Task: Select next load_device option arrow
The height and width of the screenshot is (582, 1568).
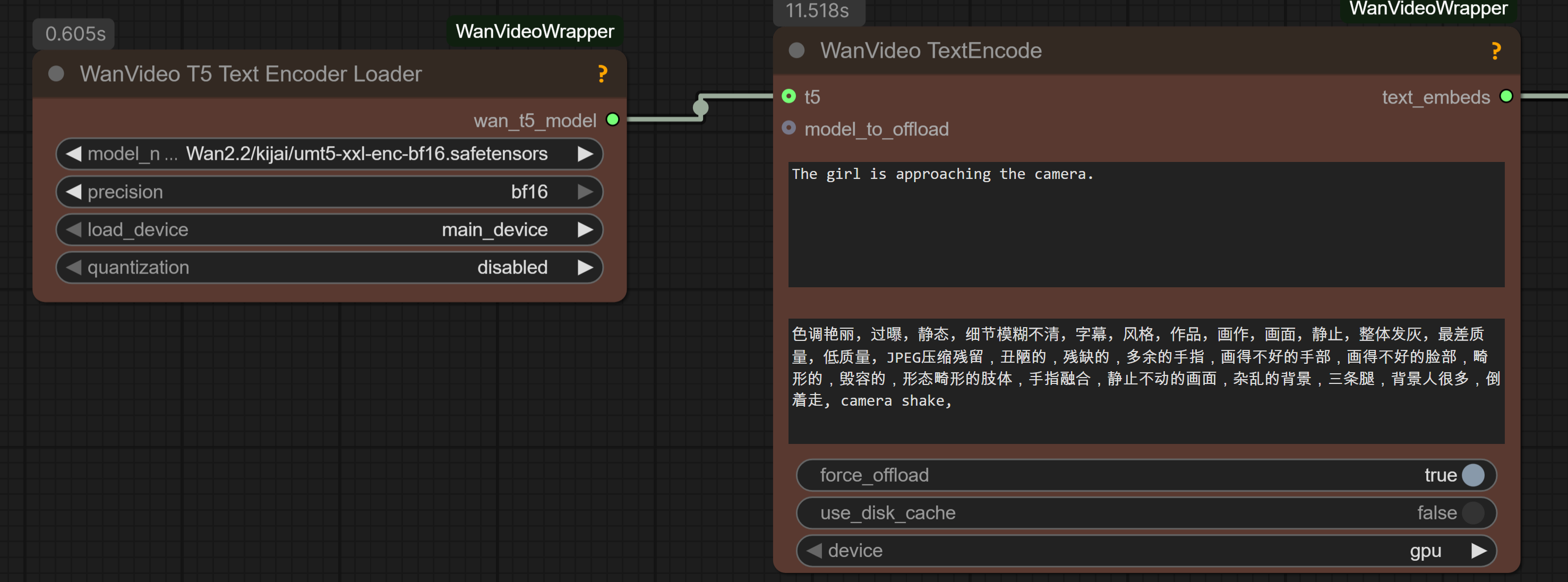Action: [585, 229]
